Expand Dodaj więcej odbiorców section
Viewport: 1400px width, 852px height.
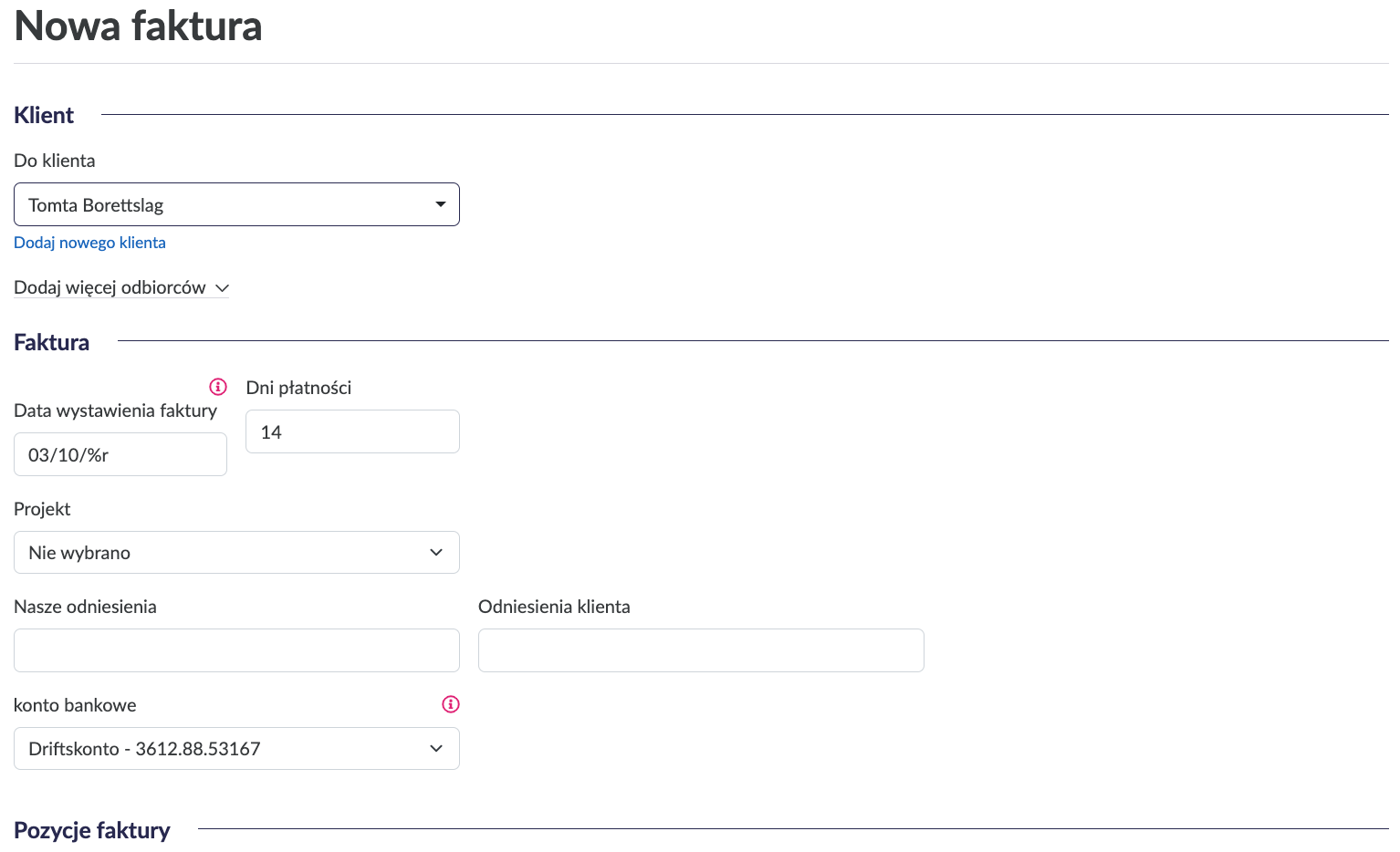tap(110, 287)
